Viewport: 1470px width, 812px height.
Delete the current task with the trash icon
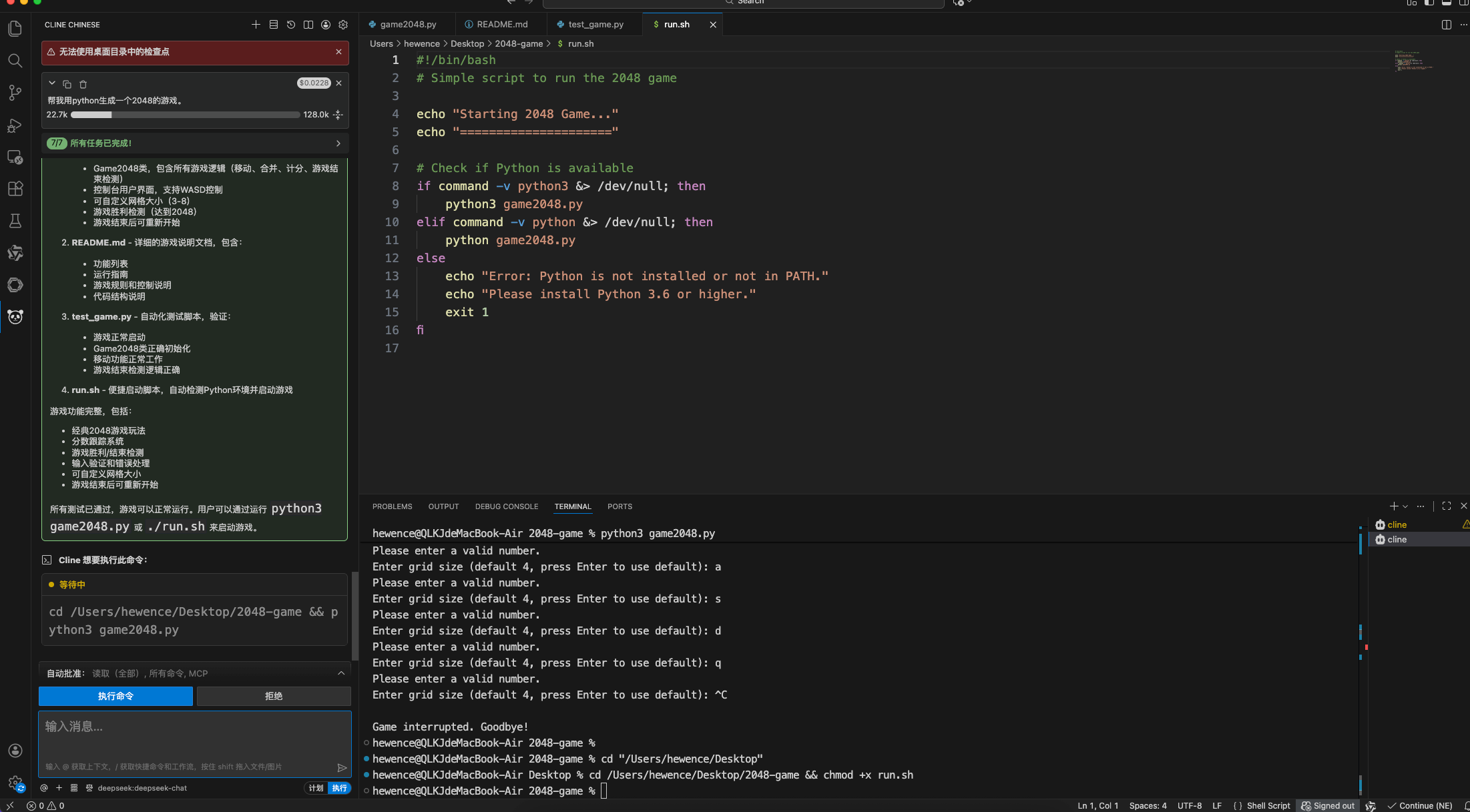83,84
